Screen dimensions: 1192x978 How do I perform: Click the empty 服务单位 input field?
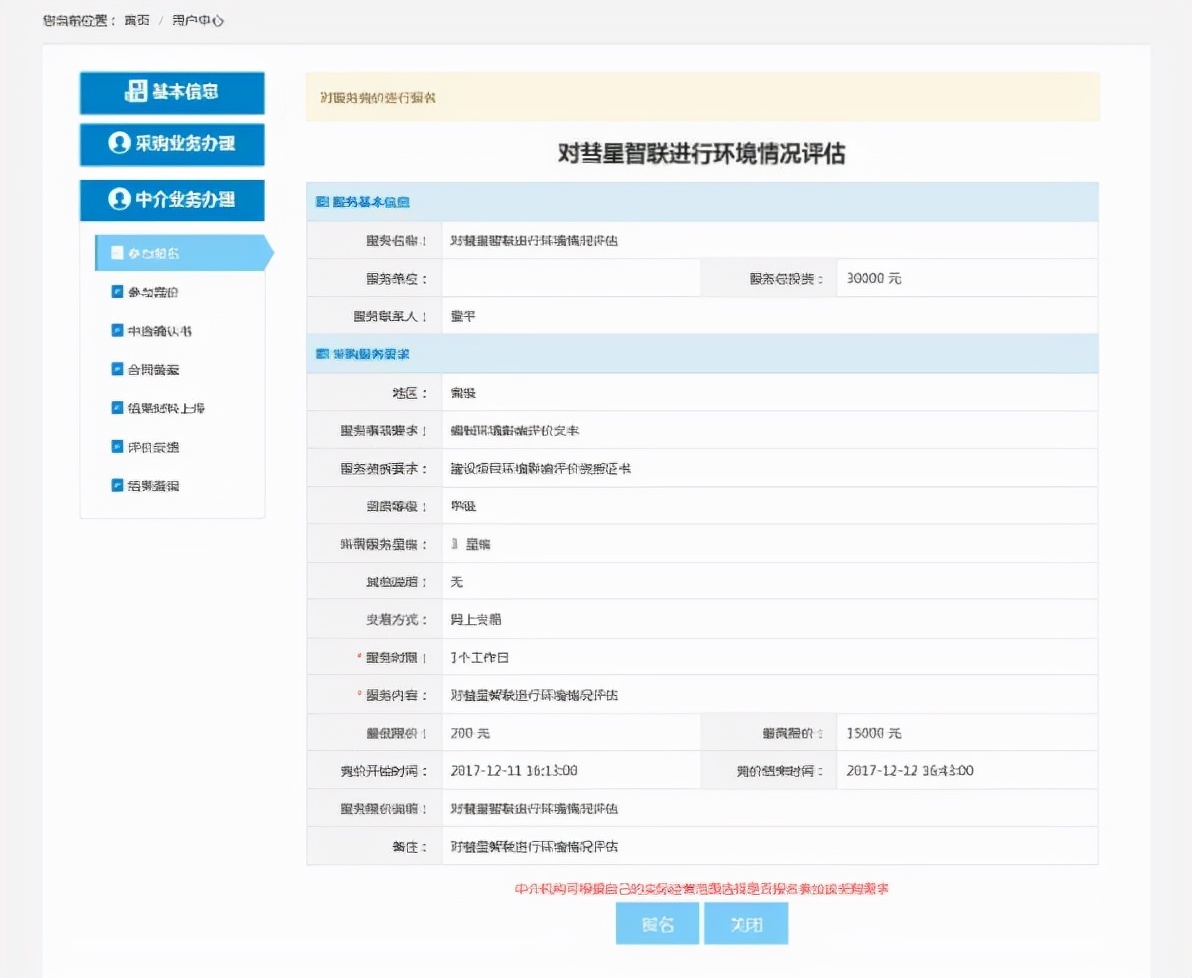pos(570,278)
